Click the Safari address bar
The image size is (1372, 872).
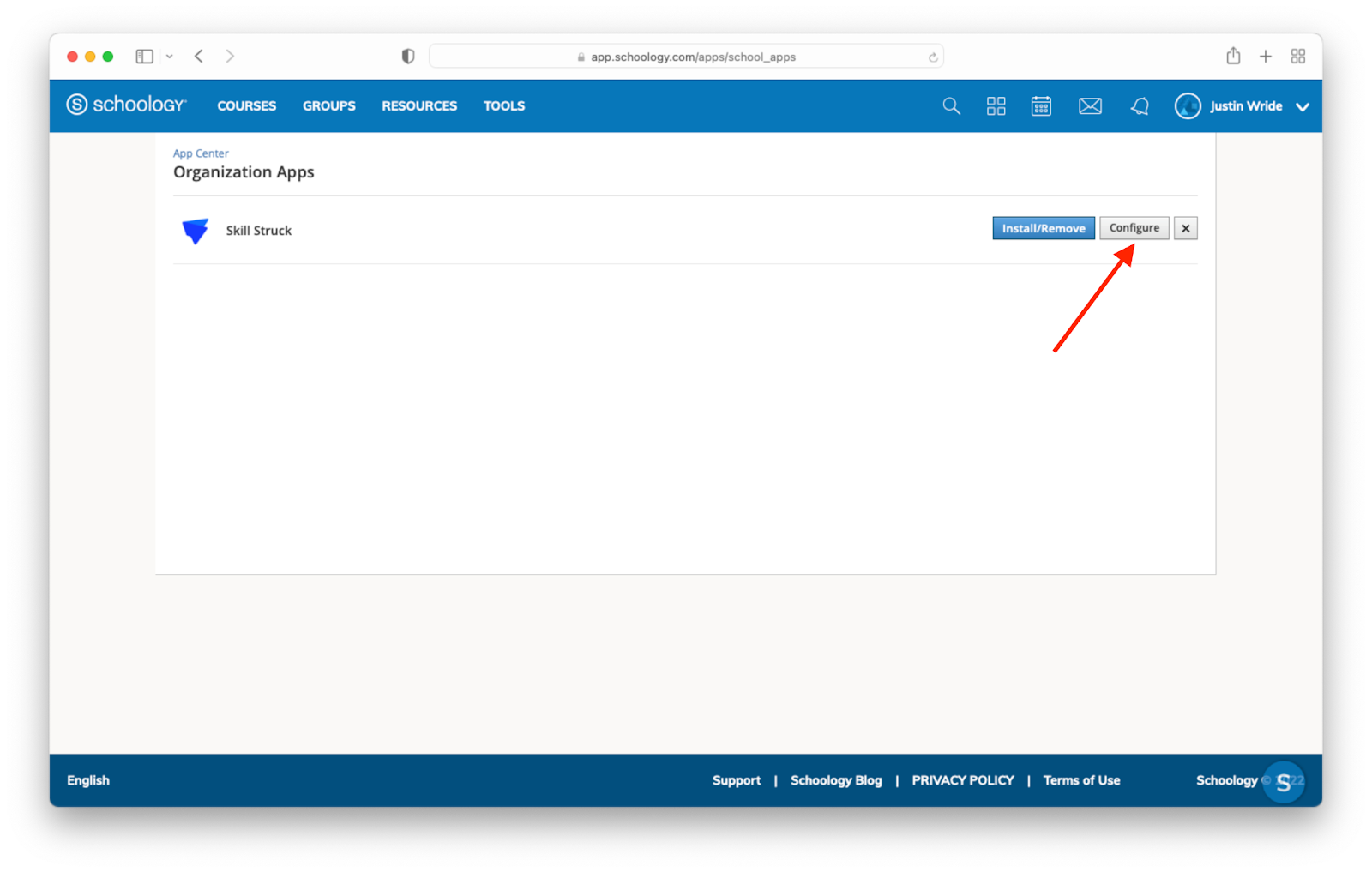tap(686, 57)
